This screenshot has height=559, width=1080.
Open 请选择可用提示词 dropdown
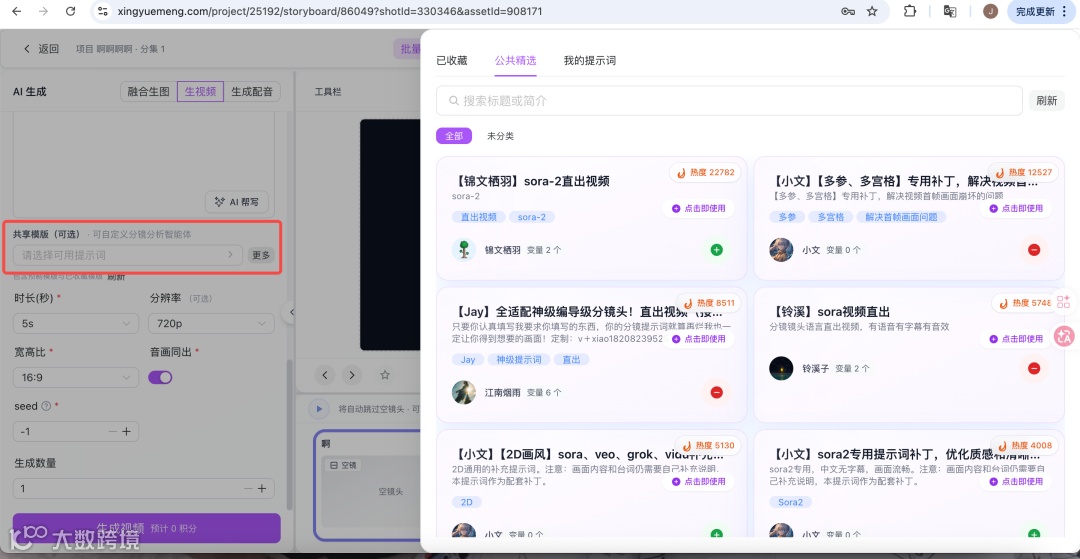pos(128,255)
